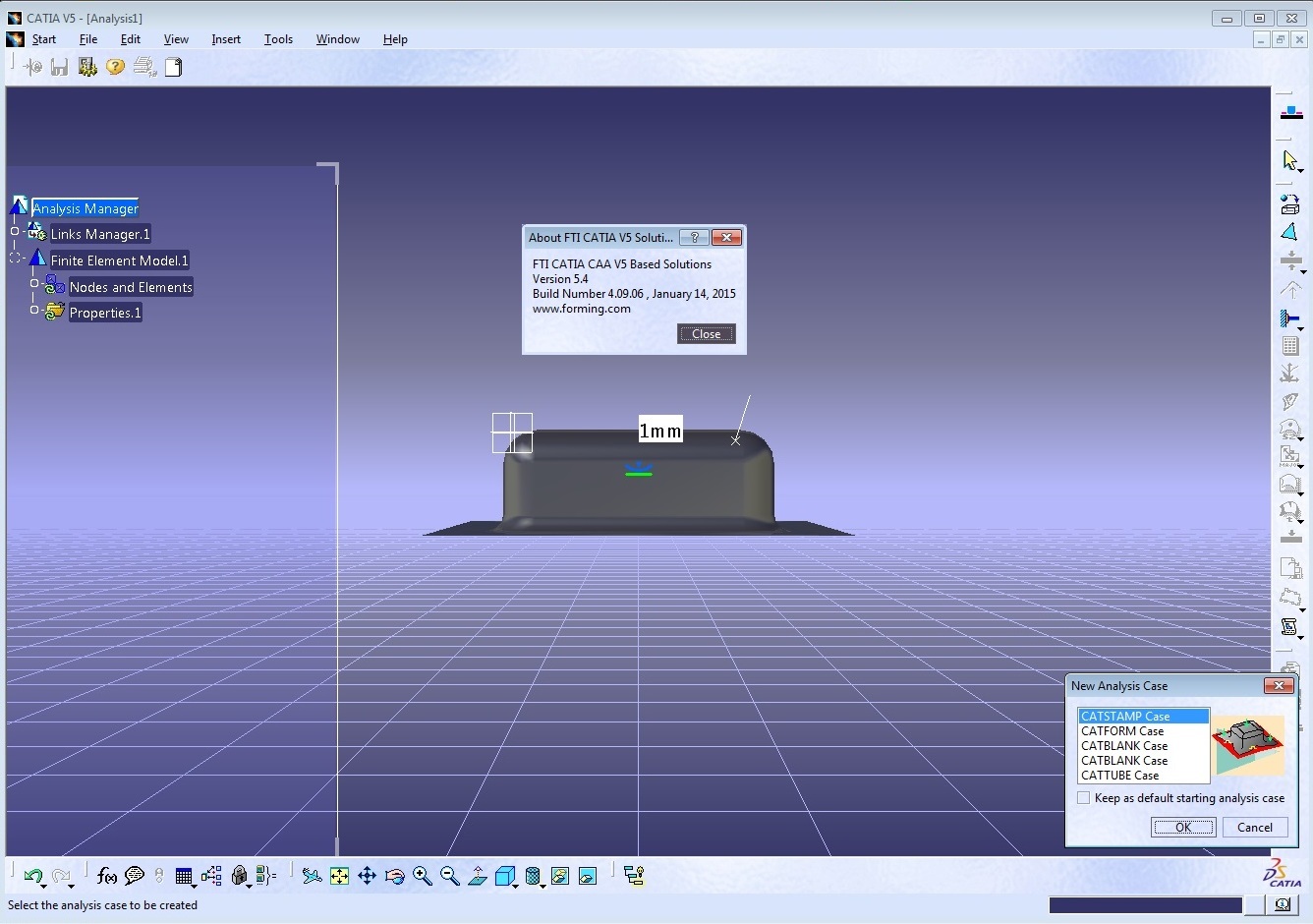Screen dimensions: 1313x924
Task: Select Analysis Manager tree root
Action: pos(86,208)
